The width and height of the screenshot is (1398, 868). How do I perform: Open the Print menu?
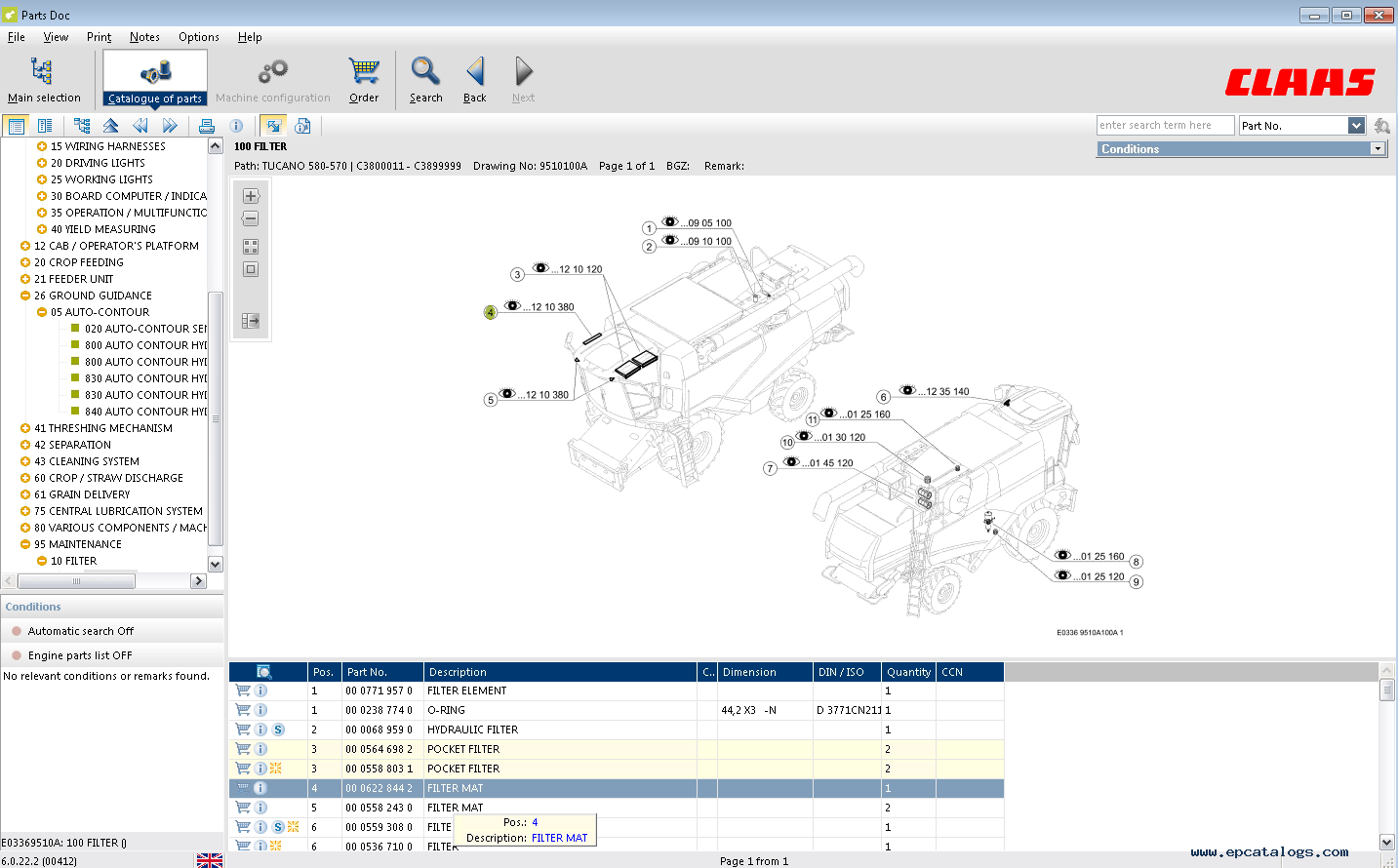click(99, 37)
